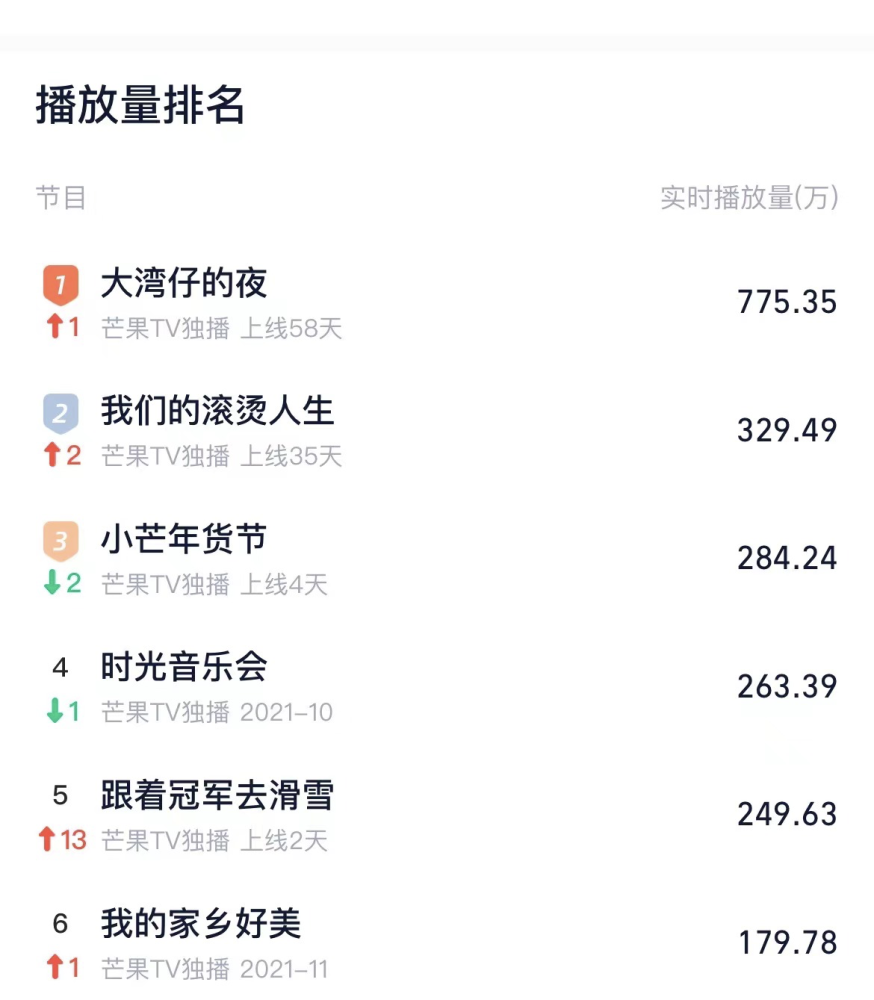This screenshot has height=1000, width=874.
Task: Open the show 跟着冠军去滑雪
Action: pyautogui.click(x=218, y=795)
